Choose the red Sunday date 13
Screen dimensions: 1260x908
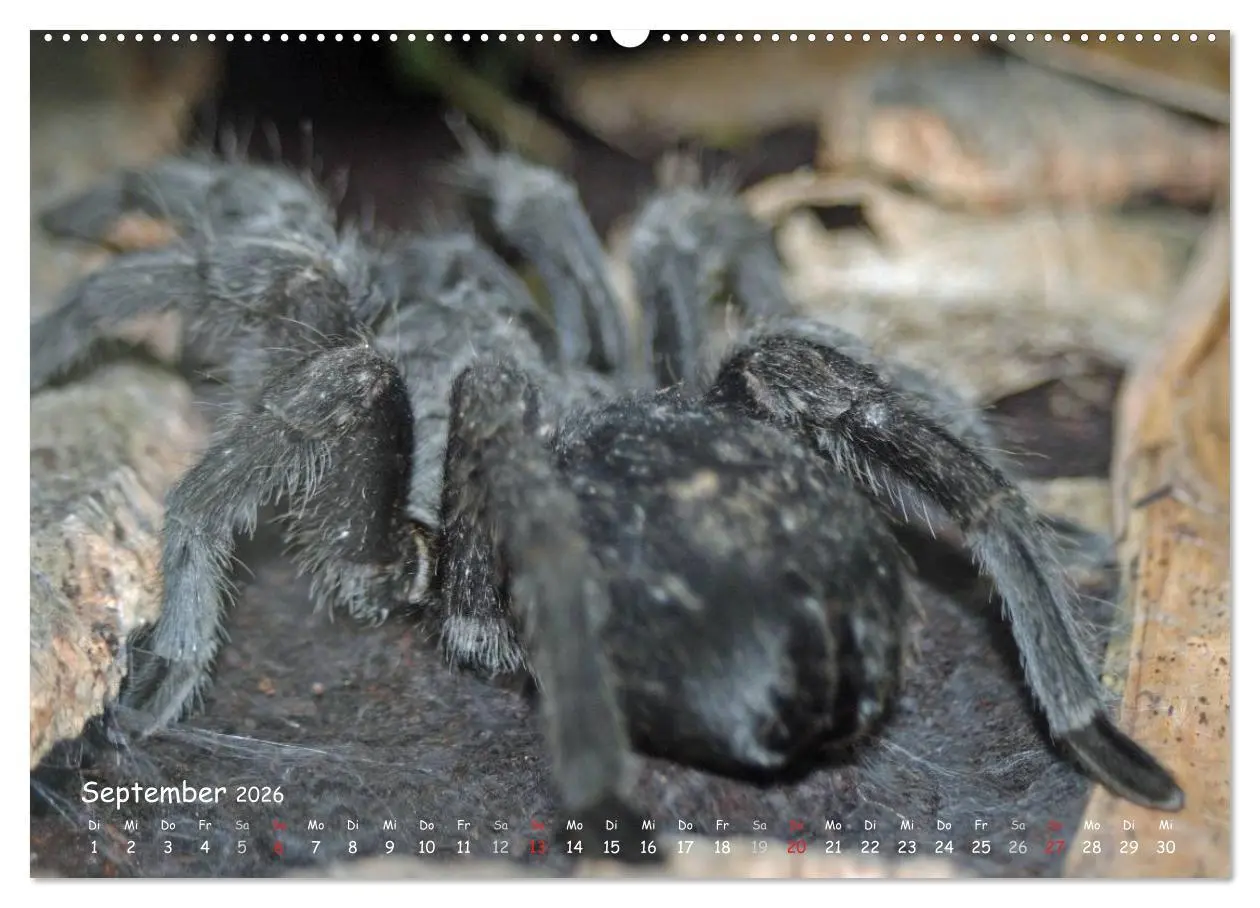pos(538,847)
